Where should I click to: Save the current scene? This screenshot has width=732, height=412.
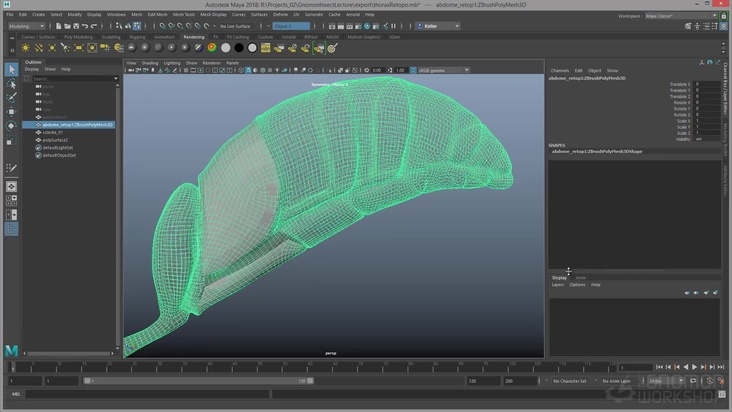(76, 26)
